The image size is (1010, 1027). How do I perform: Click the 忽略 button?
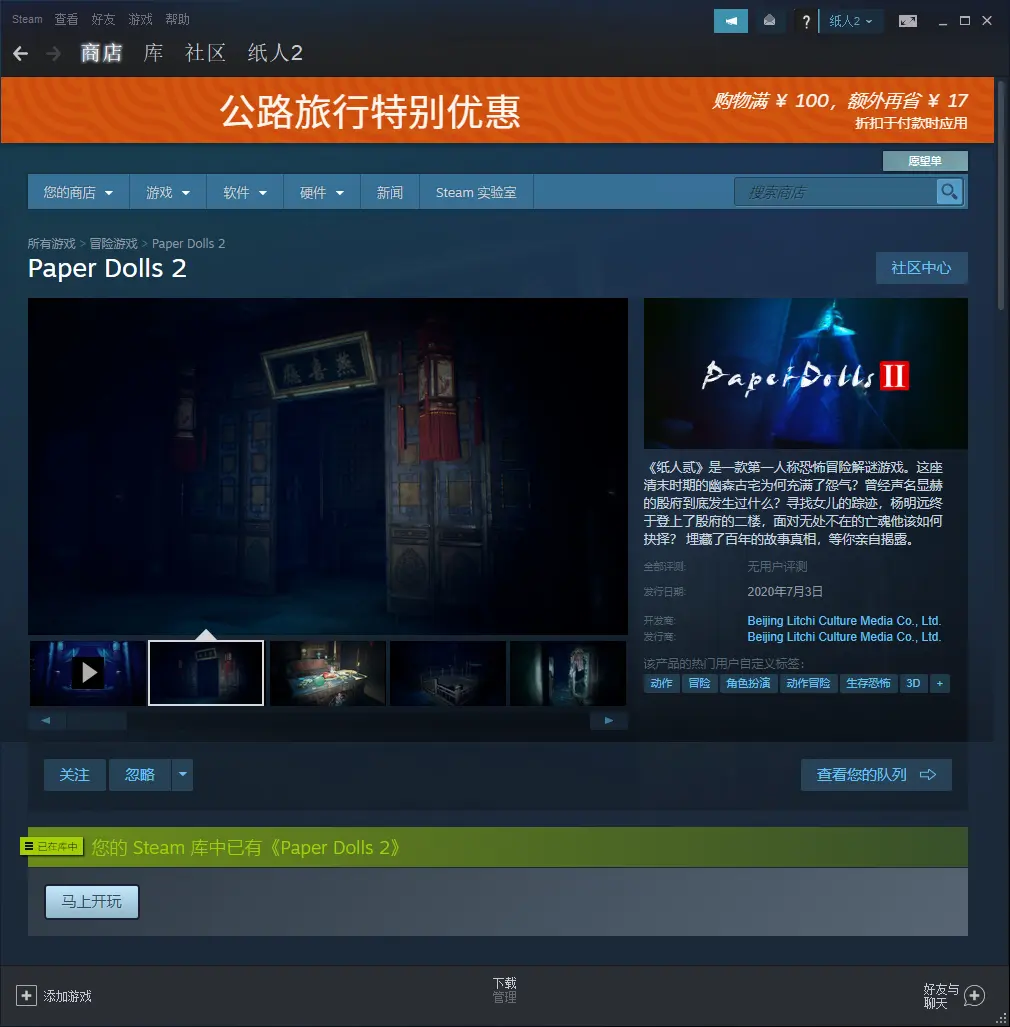pyautogui.click(x=140, y=774)
